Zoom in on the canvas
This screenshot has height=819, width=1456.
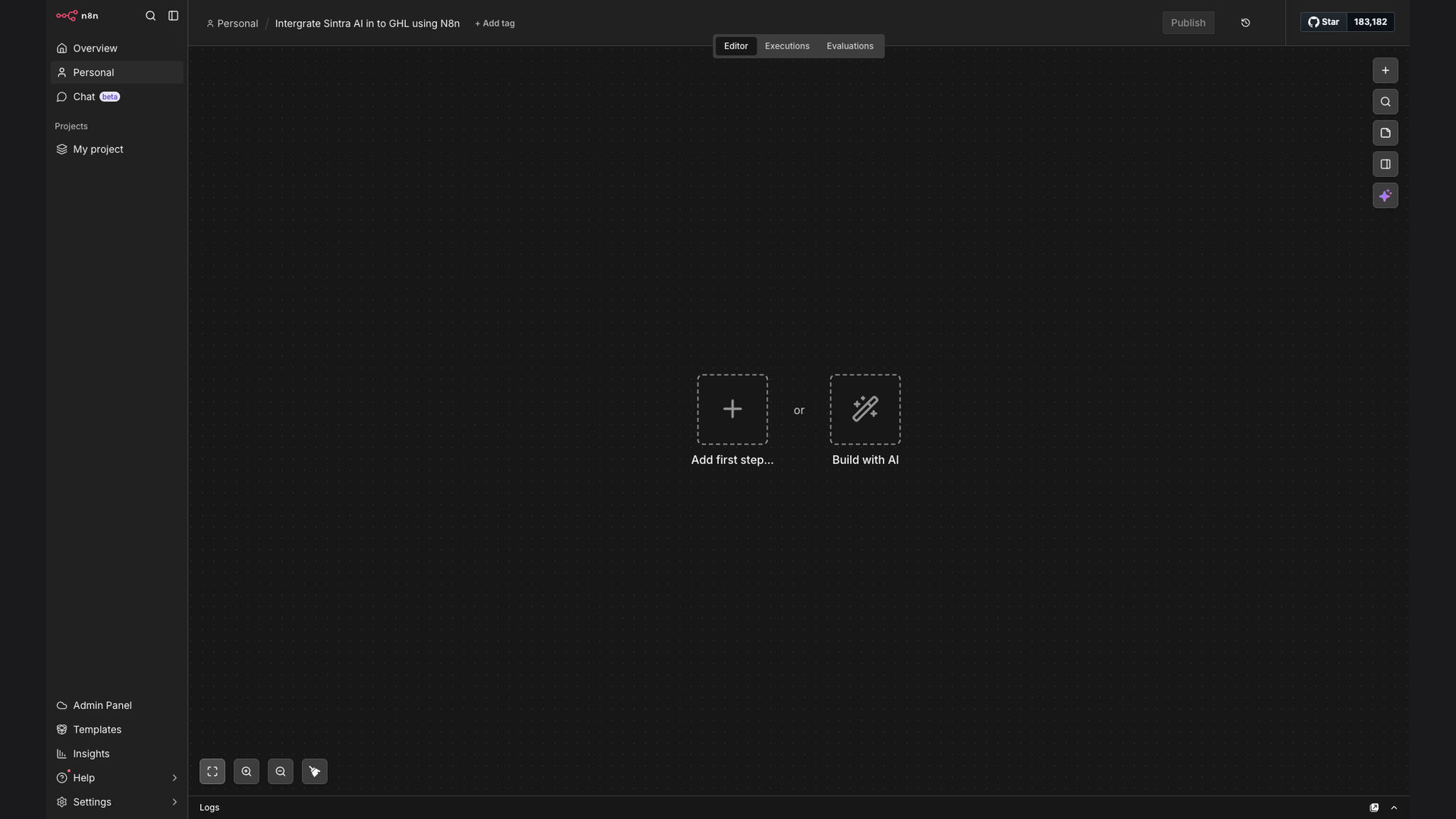coord(246,772)
